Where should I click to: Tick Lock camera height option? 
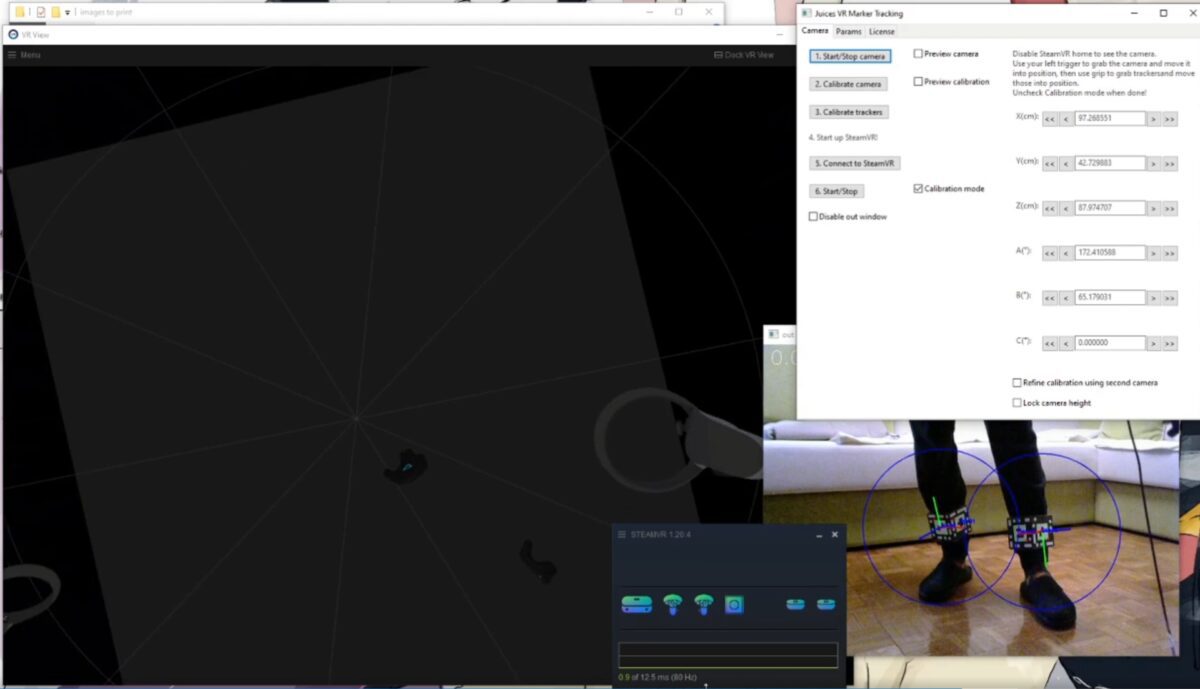(1017, 403)
